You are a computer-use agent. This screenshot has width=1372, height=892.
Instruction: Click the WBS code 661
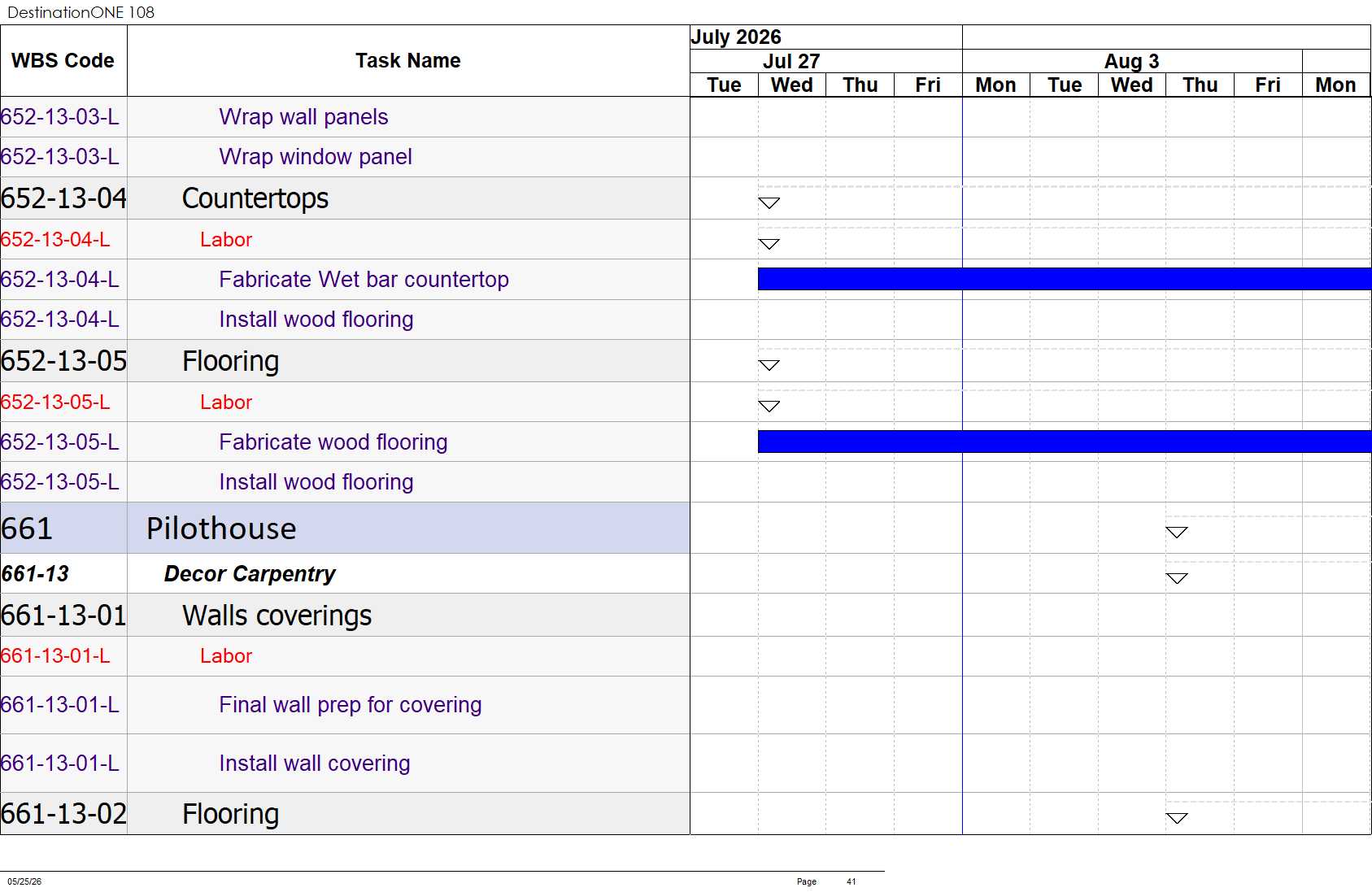pos(27,529)
